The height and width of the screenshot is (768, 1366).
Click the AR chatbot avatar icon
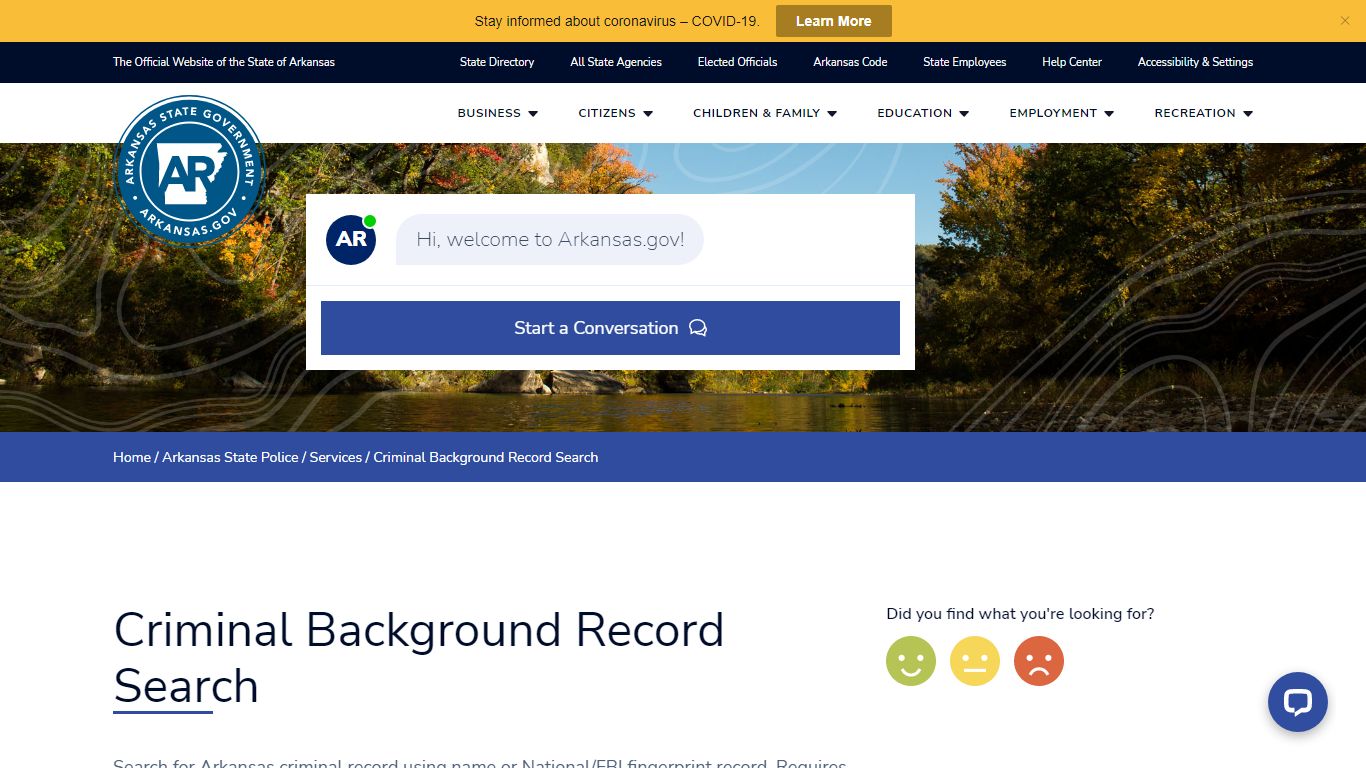click(x=351, y=240)
